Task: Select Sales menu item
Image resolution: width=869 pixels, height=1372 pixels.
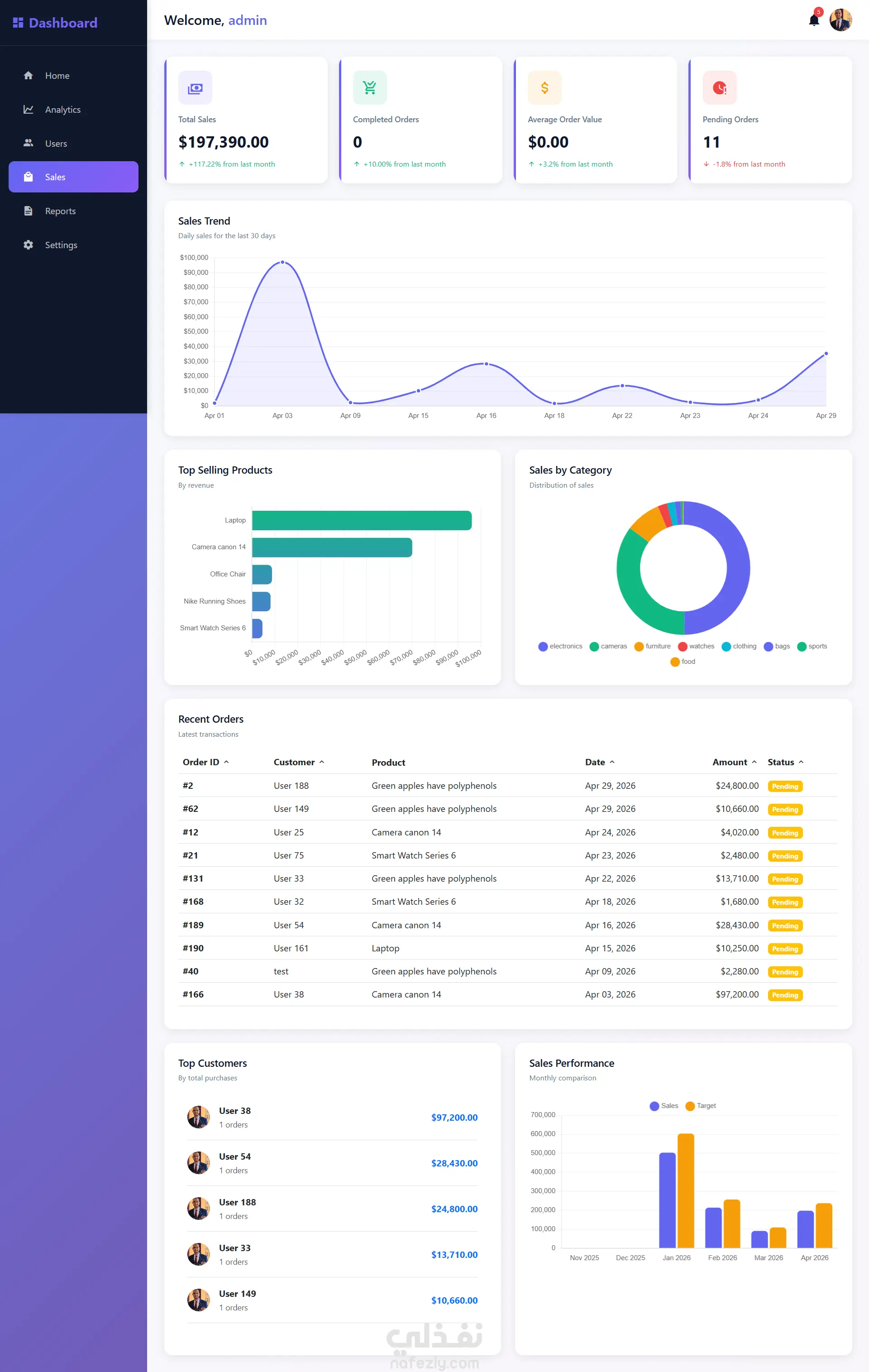Action: 73,177
